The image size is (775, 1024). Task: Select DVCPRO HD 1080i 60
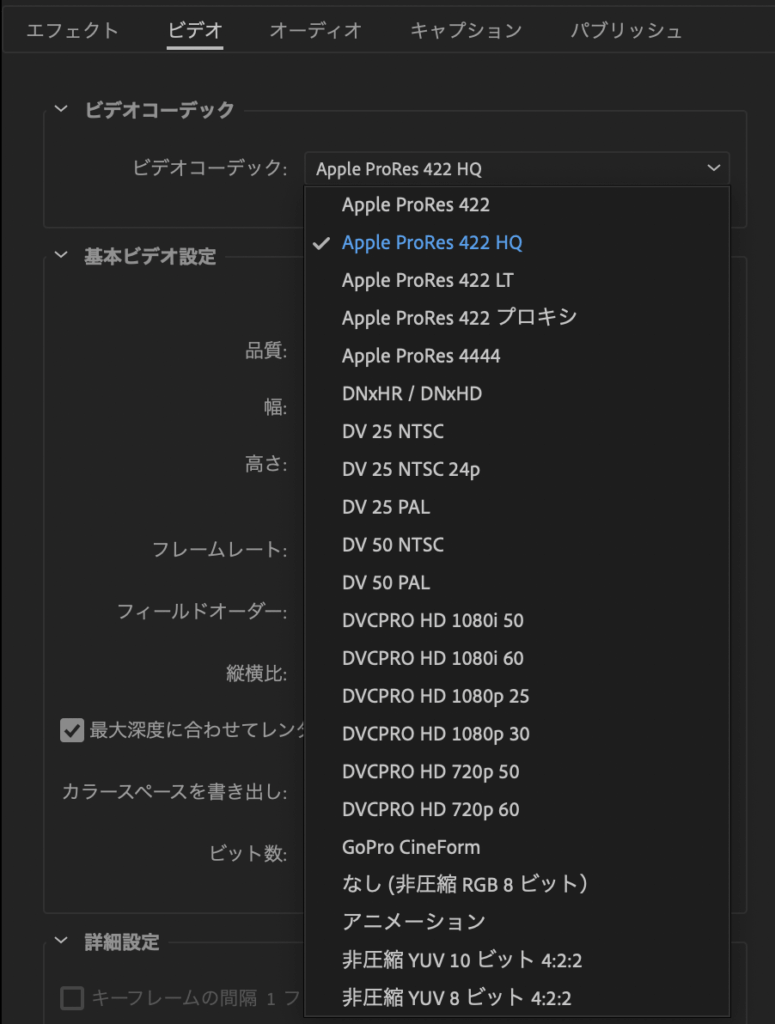pyautogui.click(x=517, y=658)
